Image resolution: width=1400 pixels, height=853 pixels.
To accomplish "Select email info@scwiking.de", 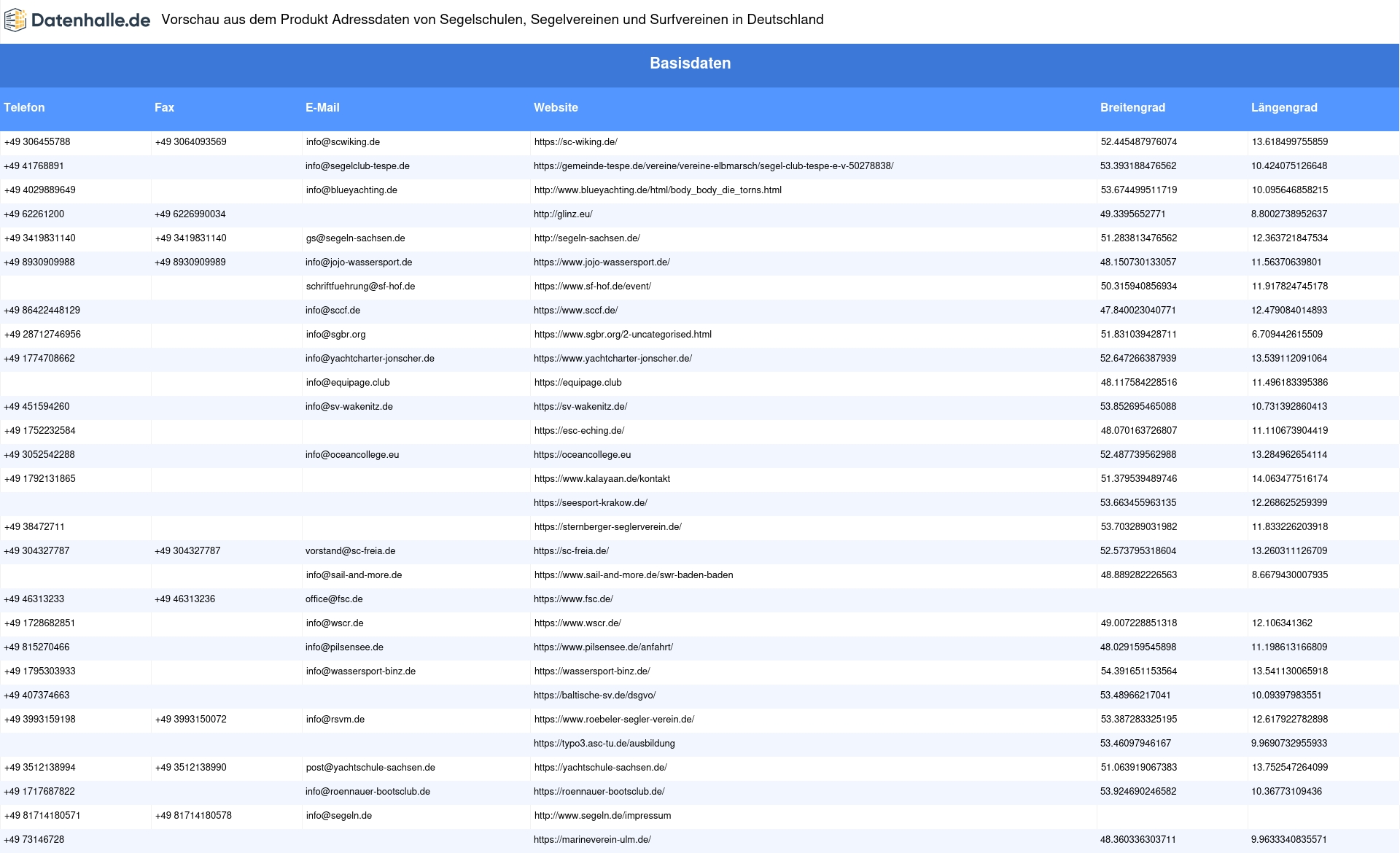I will [x=343, y=142].
